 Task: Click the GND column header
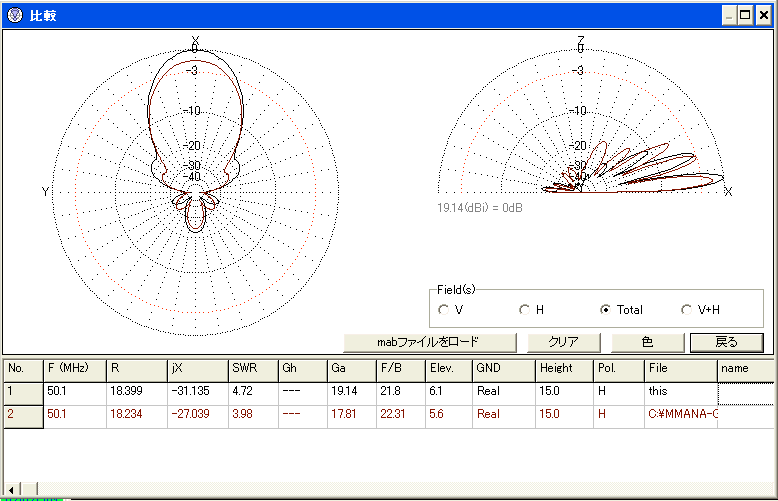click(504, 369)
